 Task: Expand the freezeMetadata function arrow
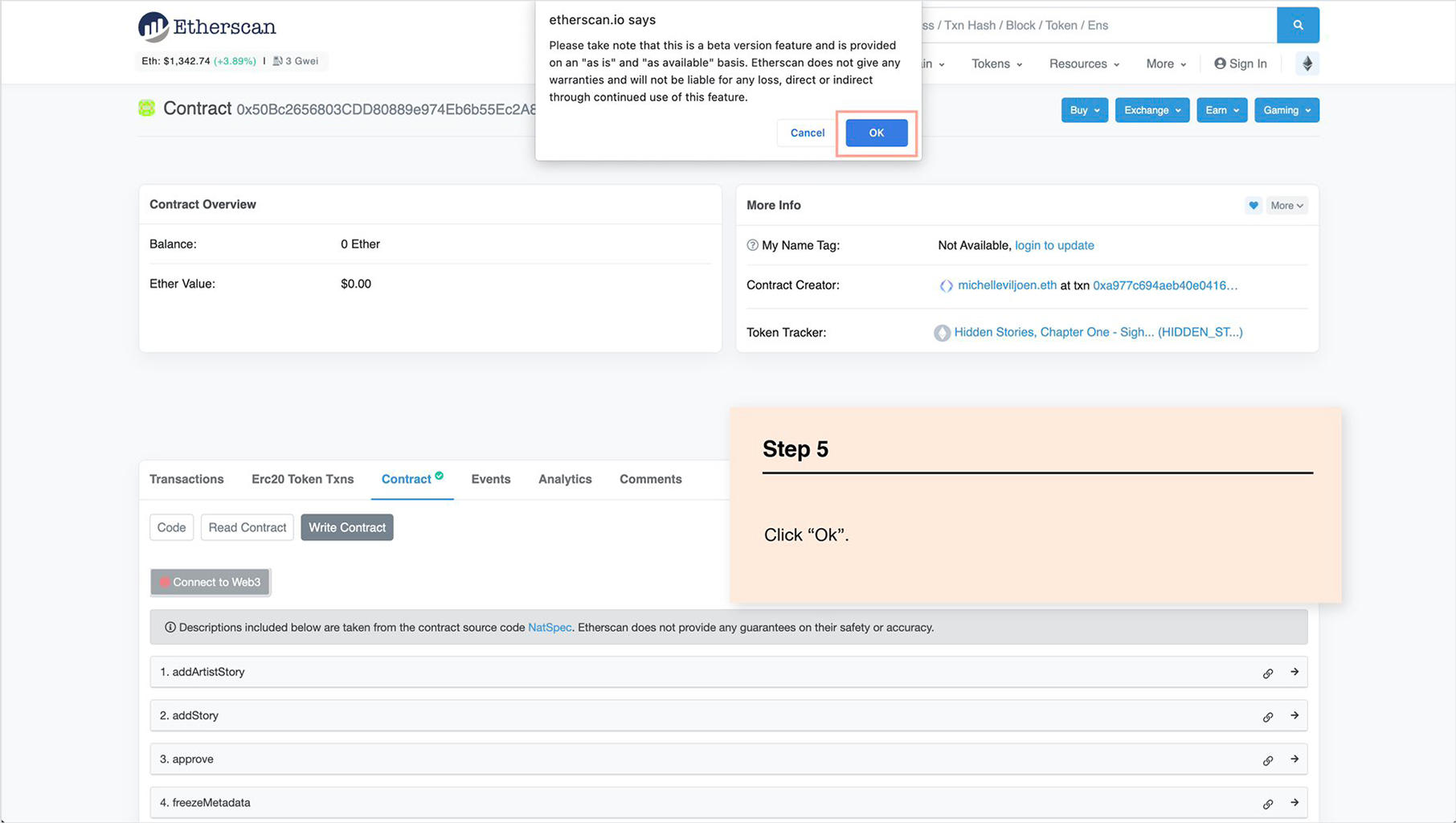[x=1294, y=802]
